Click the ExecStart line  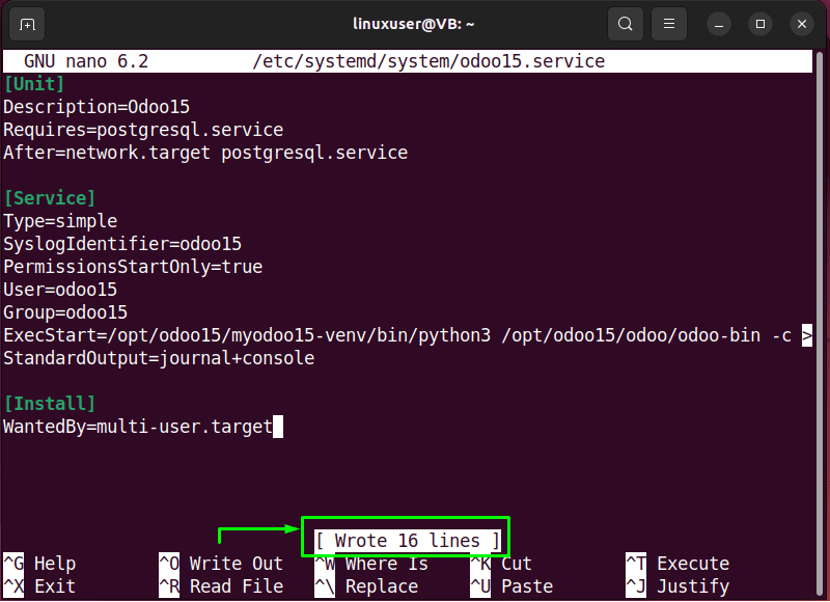tap(397, 336)
